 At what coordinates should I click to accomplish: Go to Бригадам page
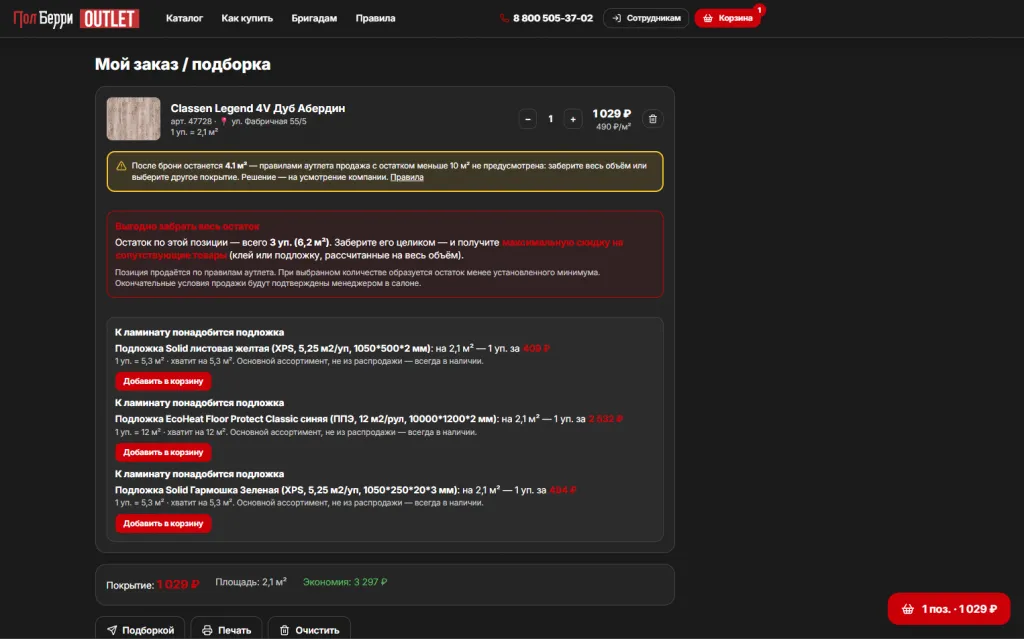pos(314,18)
